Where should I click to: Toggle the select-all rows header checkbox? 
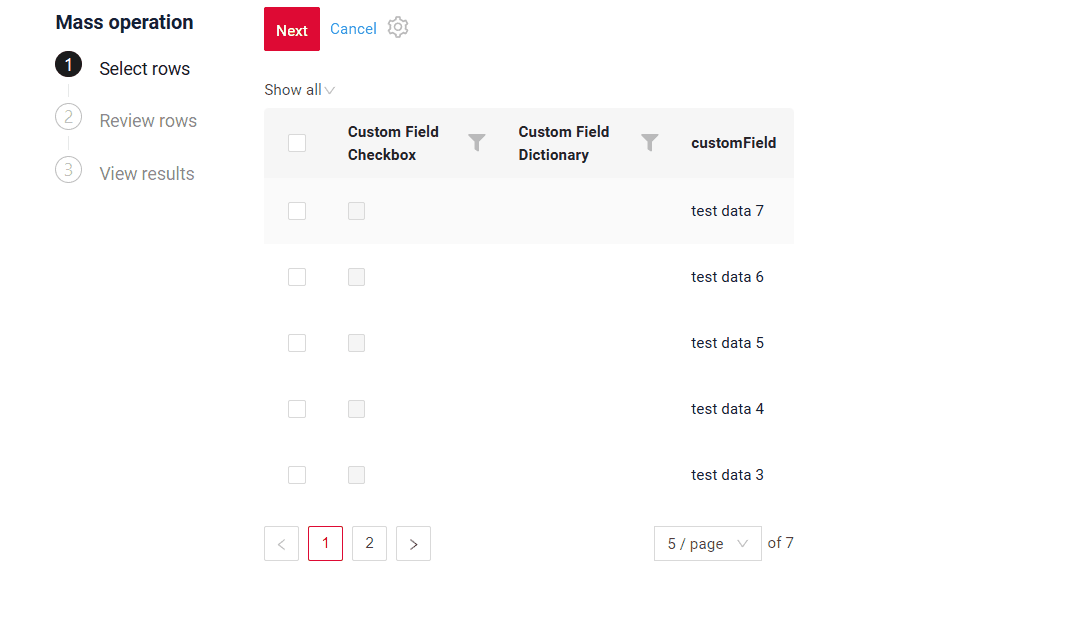pos(297,143)
